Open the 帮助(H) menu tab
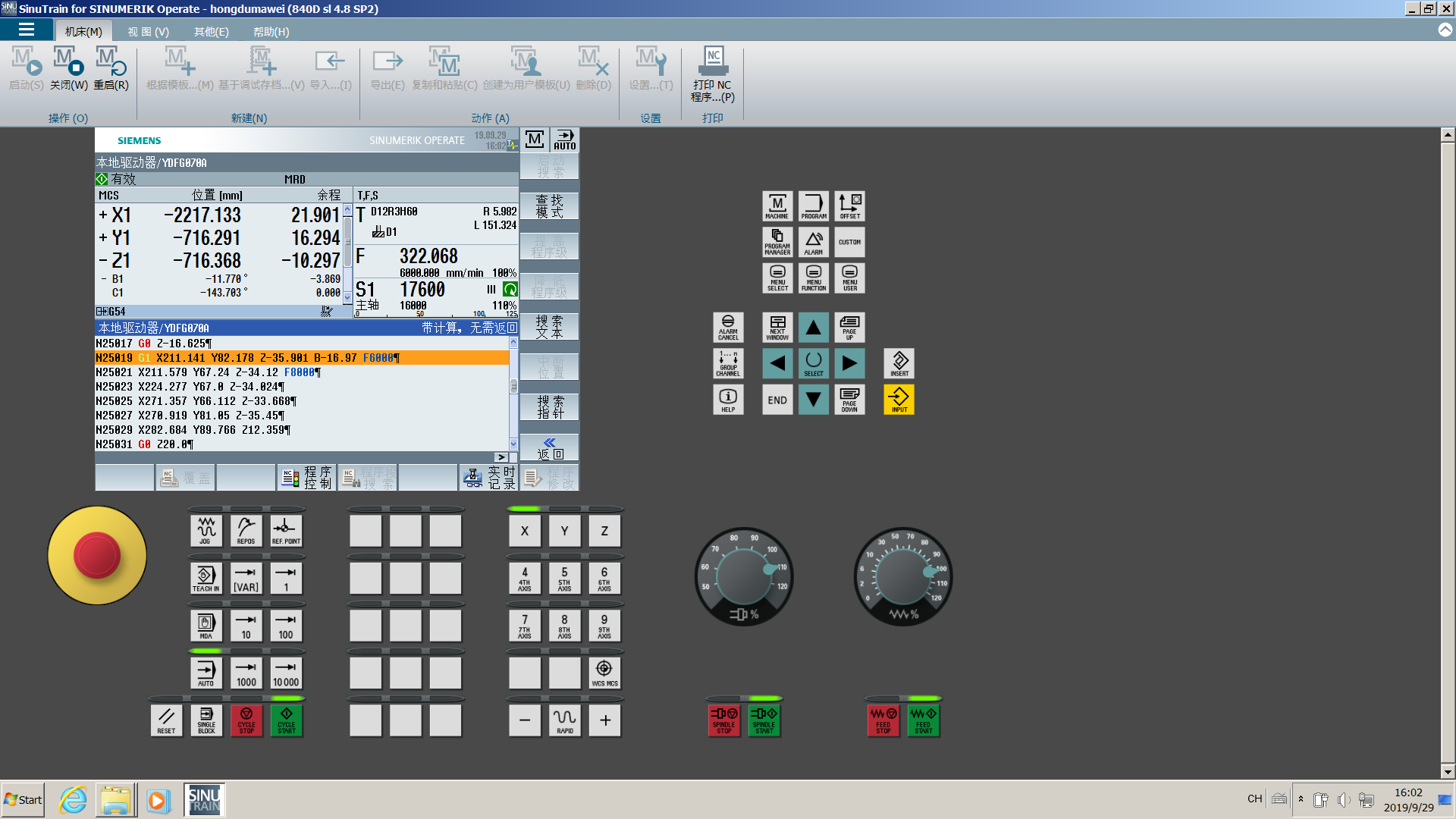 pyautogui.click(x=271, y=32)
